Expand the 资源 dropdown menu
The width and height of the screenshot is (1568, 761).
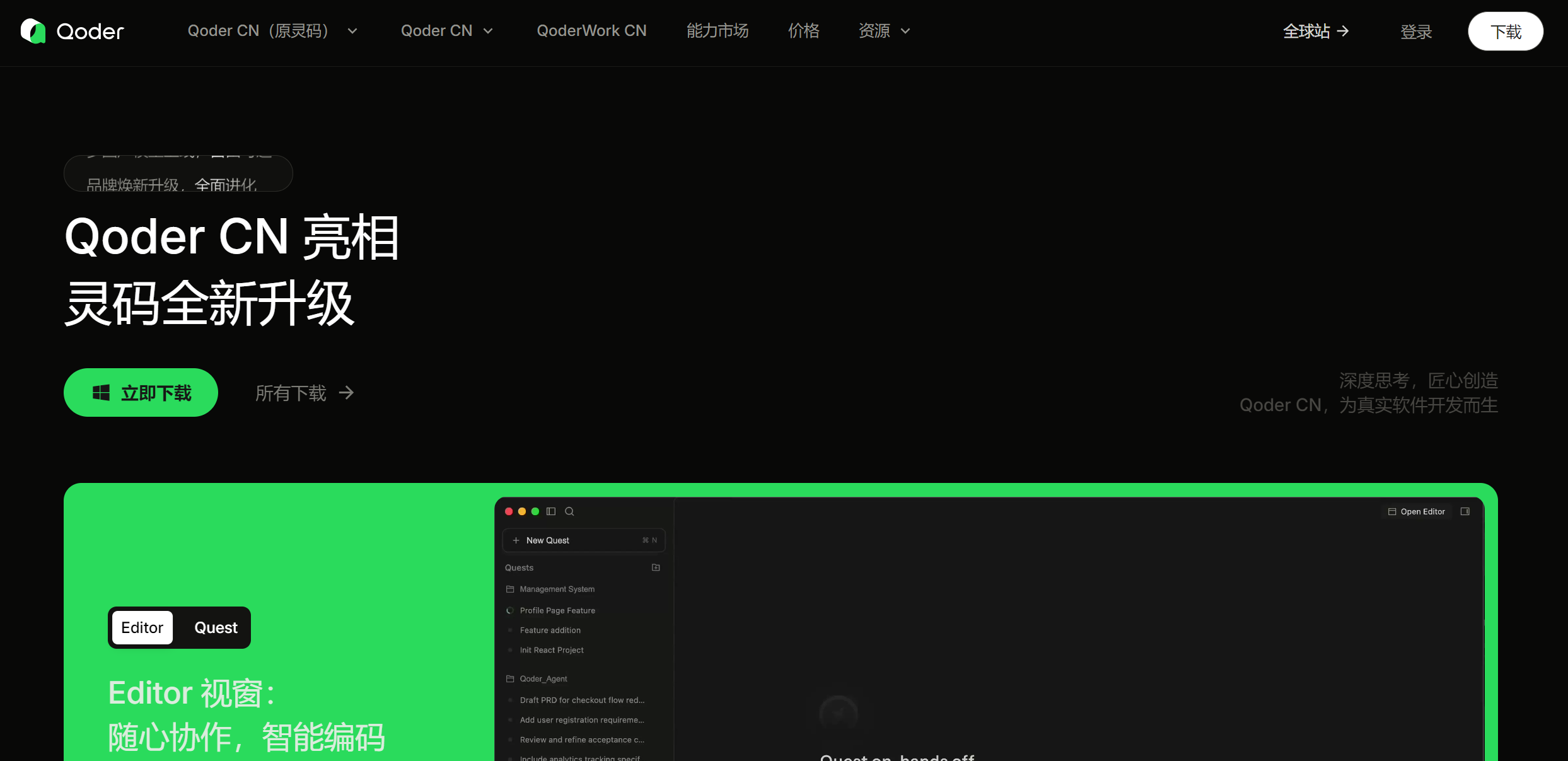pyautogui.click(x=885, y=31)
